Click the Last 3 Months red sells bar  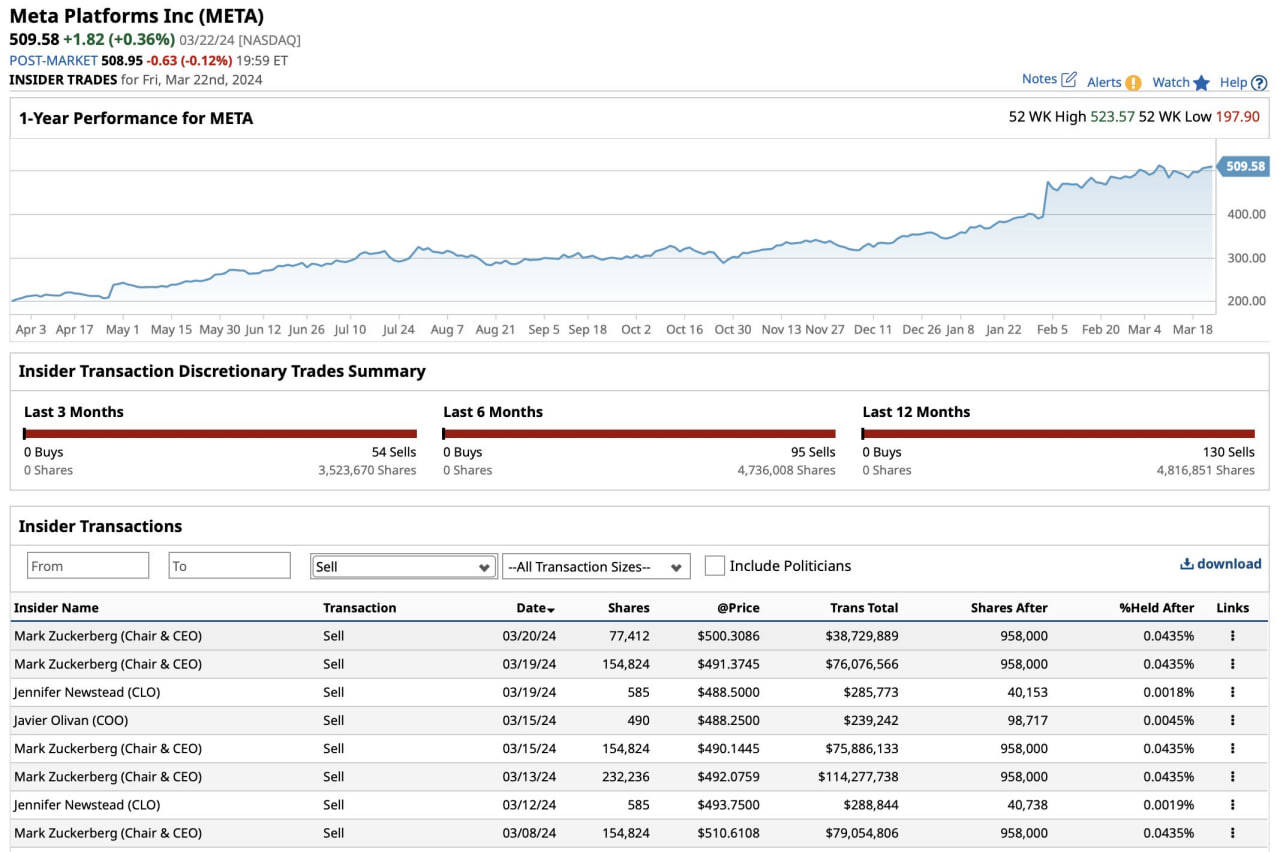coord(220,434)
